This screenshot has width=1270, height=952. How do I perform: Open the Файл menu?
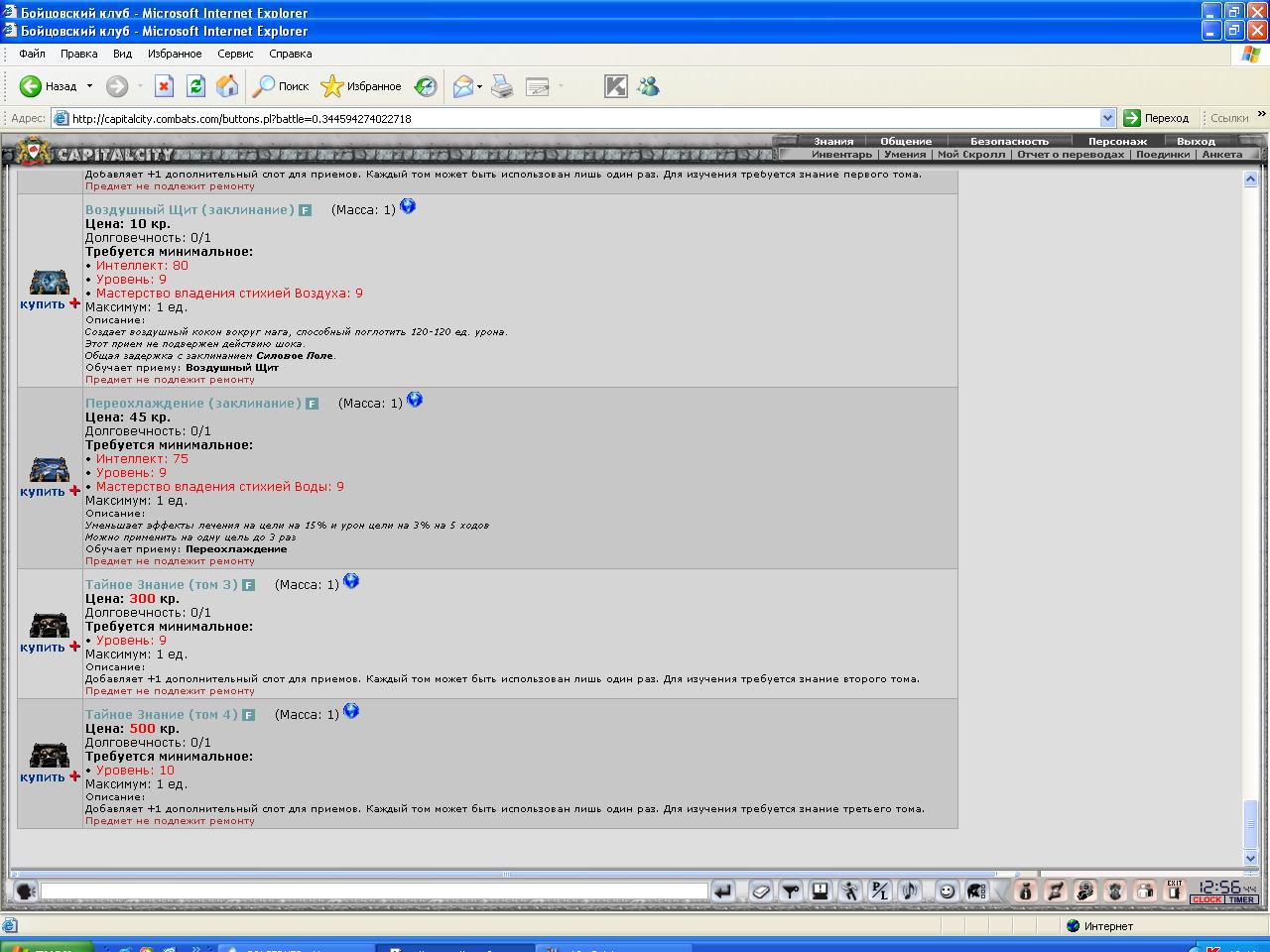pos(32,54)
